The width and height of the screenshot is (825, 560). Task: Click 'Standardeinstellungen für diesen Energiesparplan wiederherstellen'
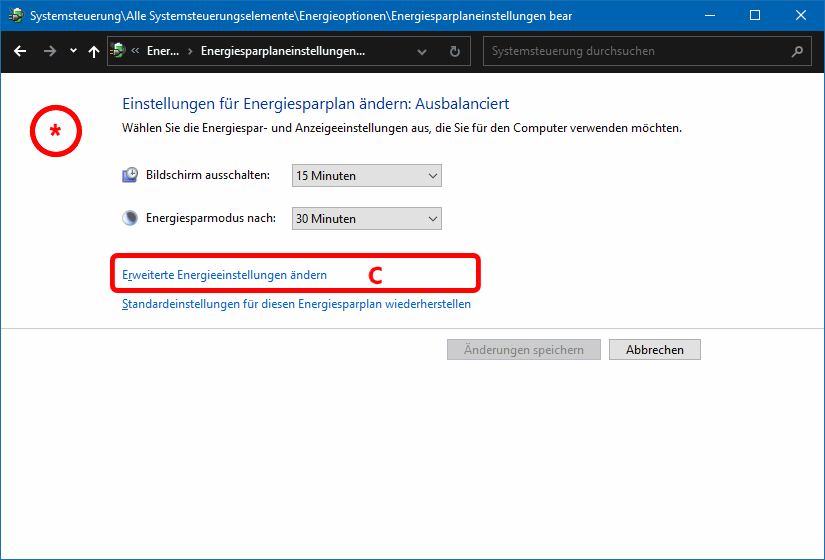(x=296, y=304)
